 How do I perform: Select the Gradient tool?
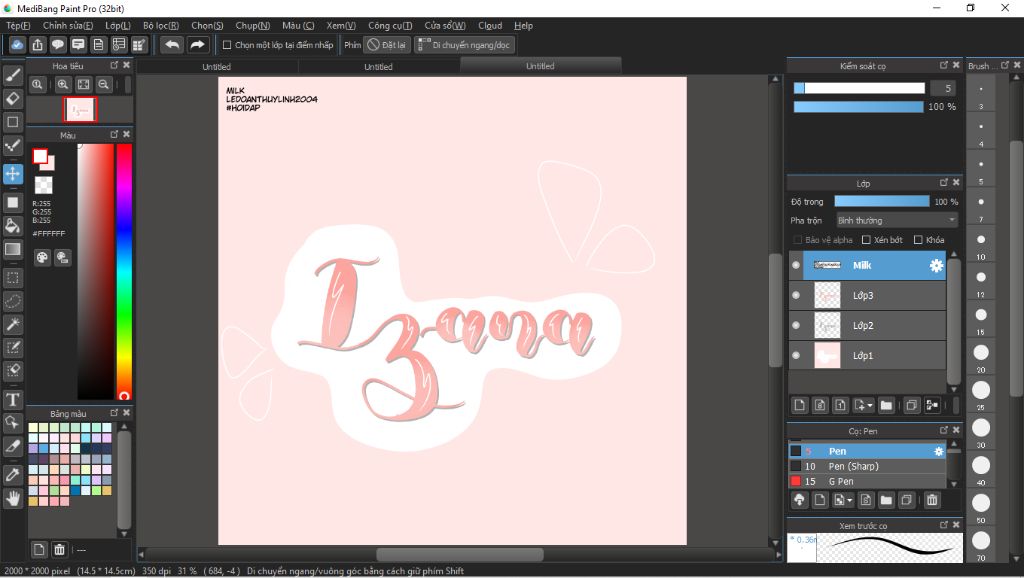coord(12,249)
